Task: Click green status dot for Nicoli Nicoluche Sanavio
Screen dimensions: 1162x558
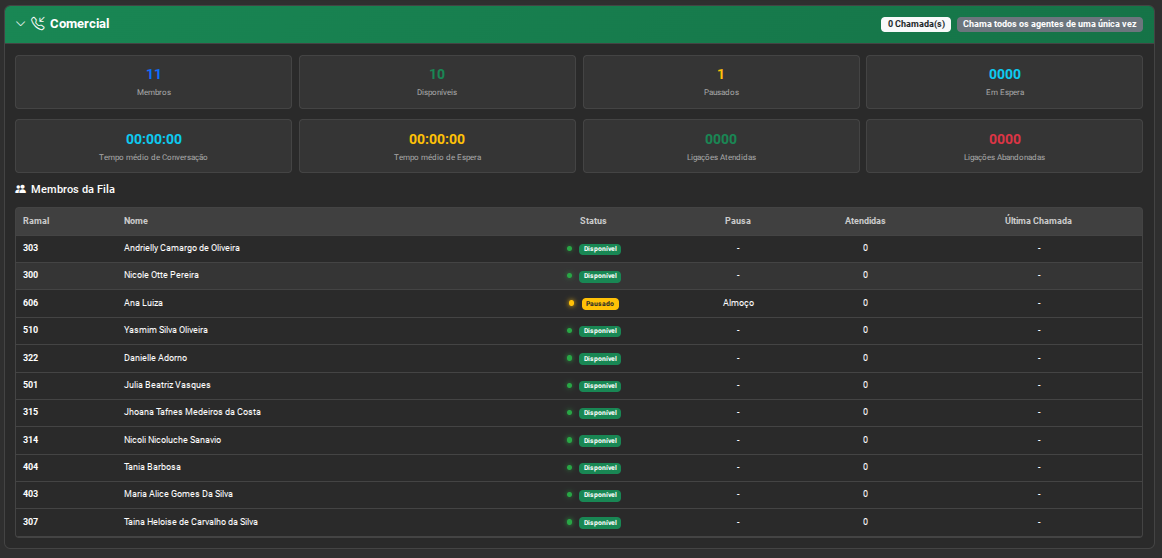Action: click(x=569, y=440)
